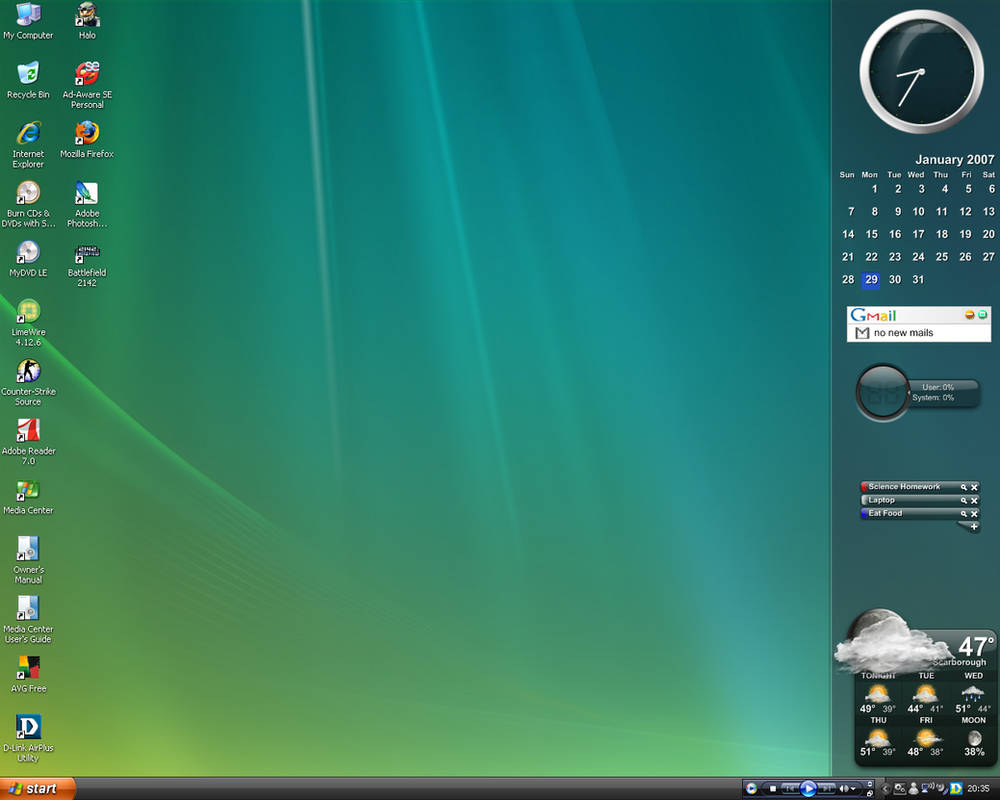Open the MyDVD LE shortcut

[x=28, y=258]
